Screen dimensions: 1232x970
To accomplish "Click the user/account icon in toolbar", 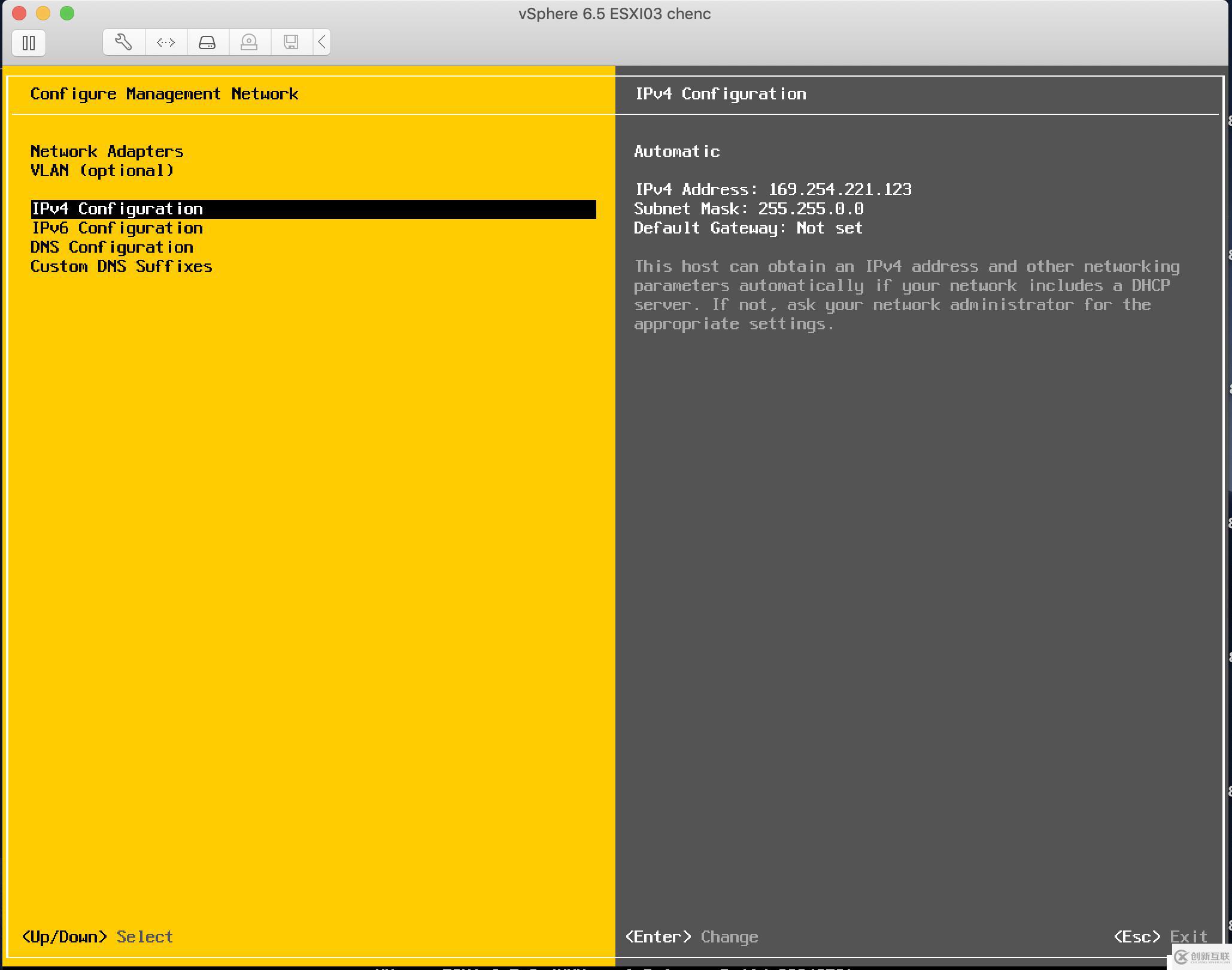I will pos(249,41).
